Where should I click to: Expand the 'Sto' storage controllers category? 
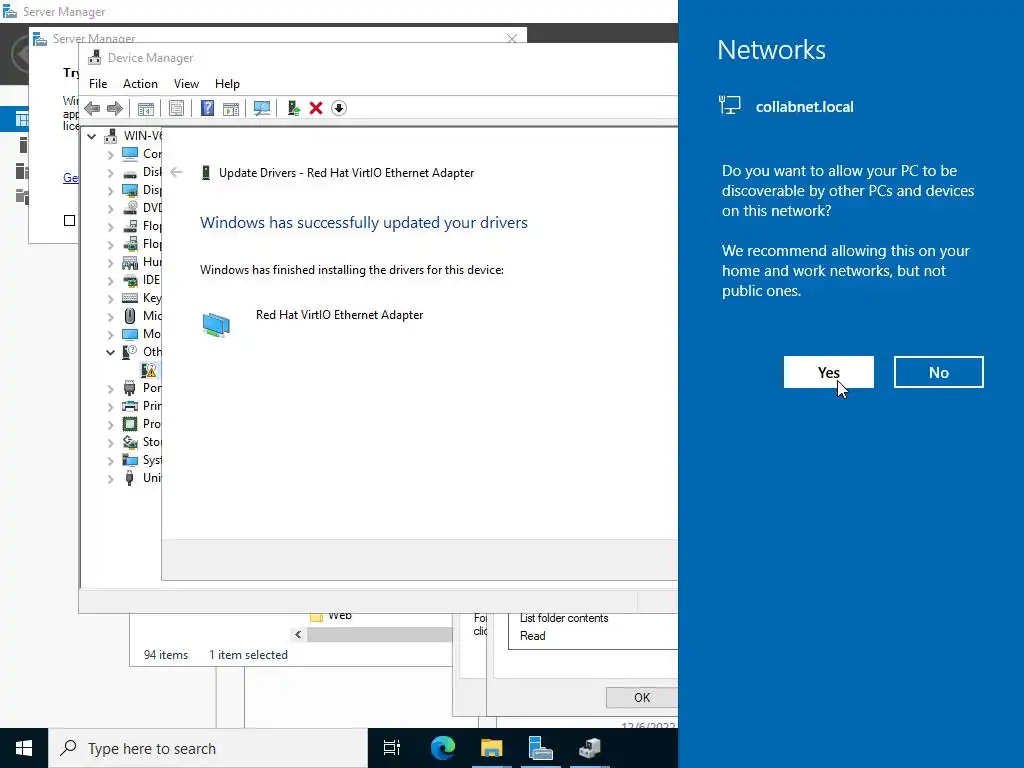point(110,443)
